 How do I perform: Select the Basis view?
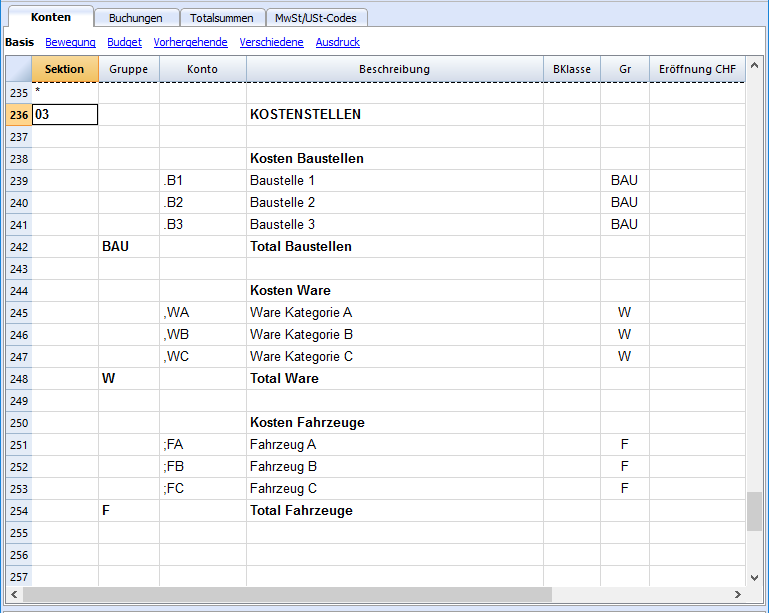tap(20, 42)
